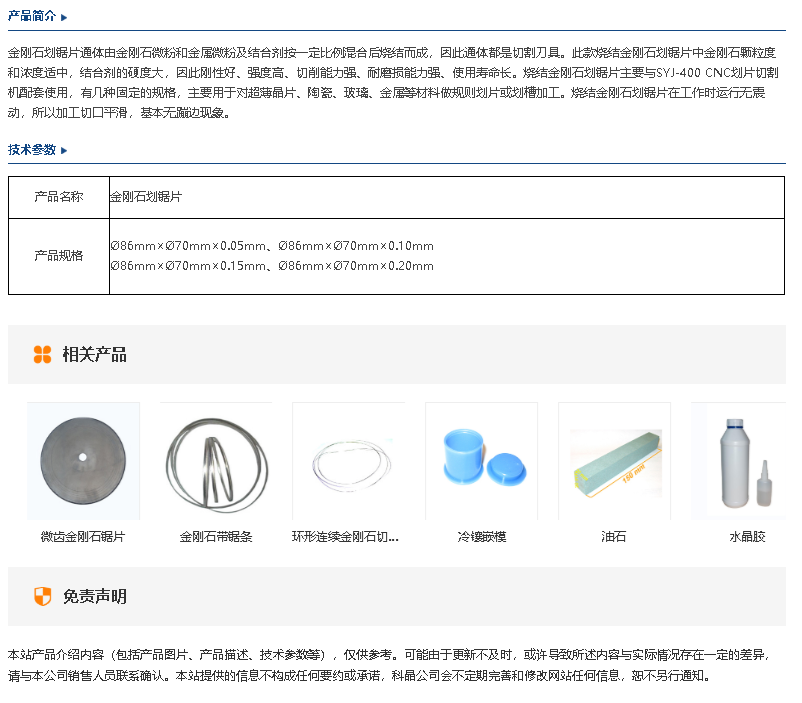
Task: Click the 油石 text link
Action: (x=614, y=537)
